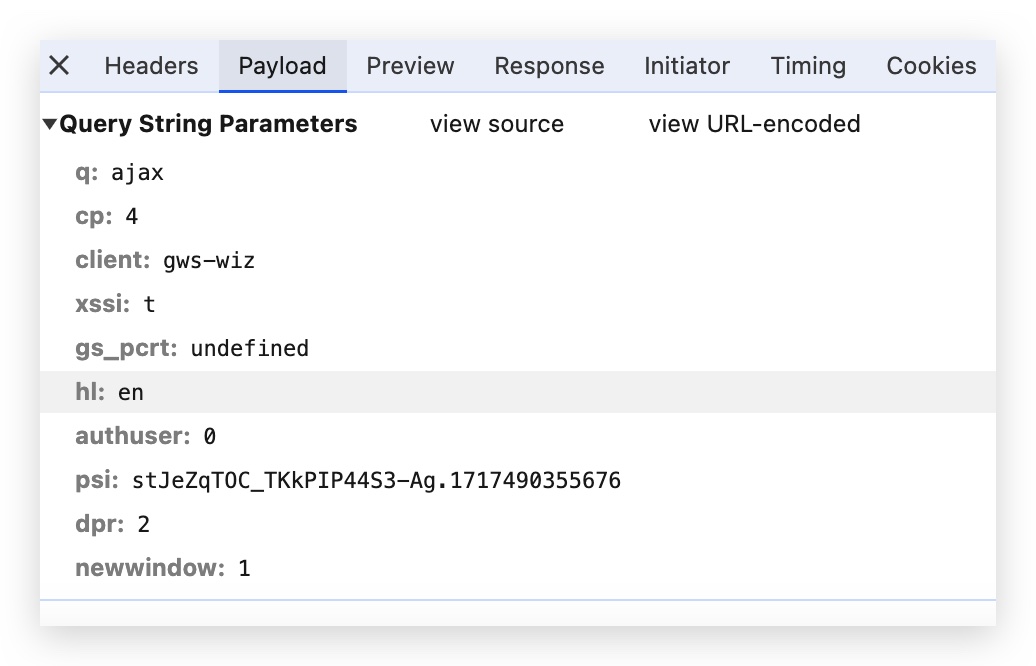This screenshot has width=1036, height=666.
Task: Click the client: gws-wiz parameter
Action: (x=165, y=261)
